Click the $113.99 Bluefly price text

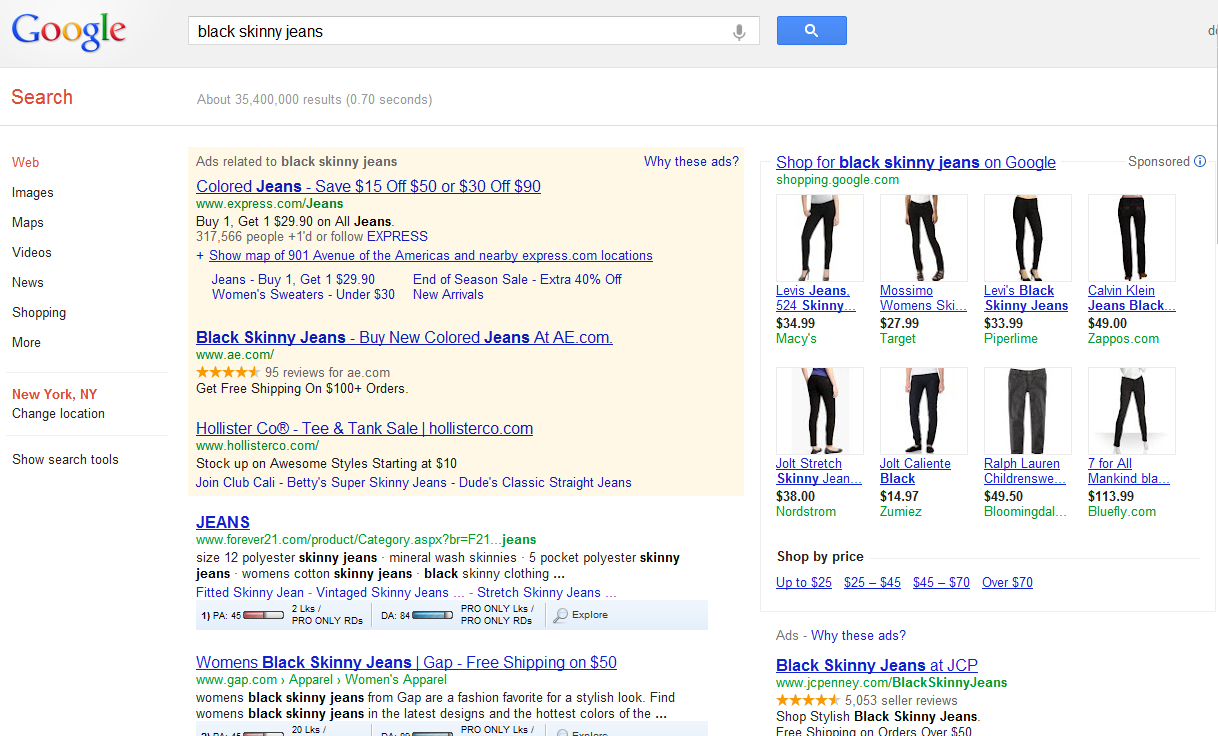click(1111, 496)
